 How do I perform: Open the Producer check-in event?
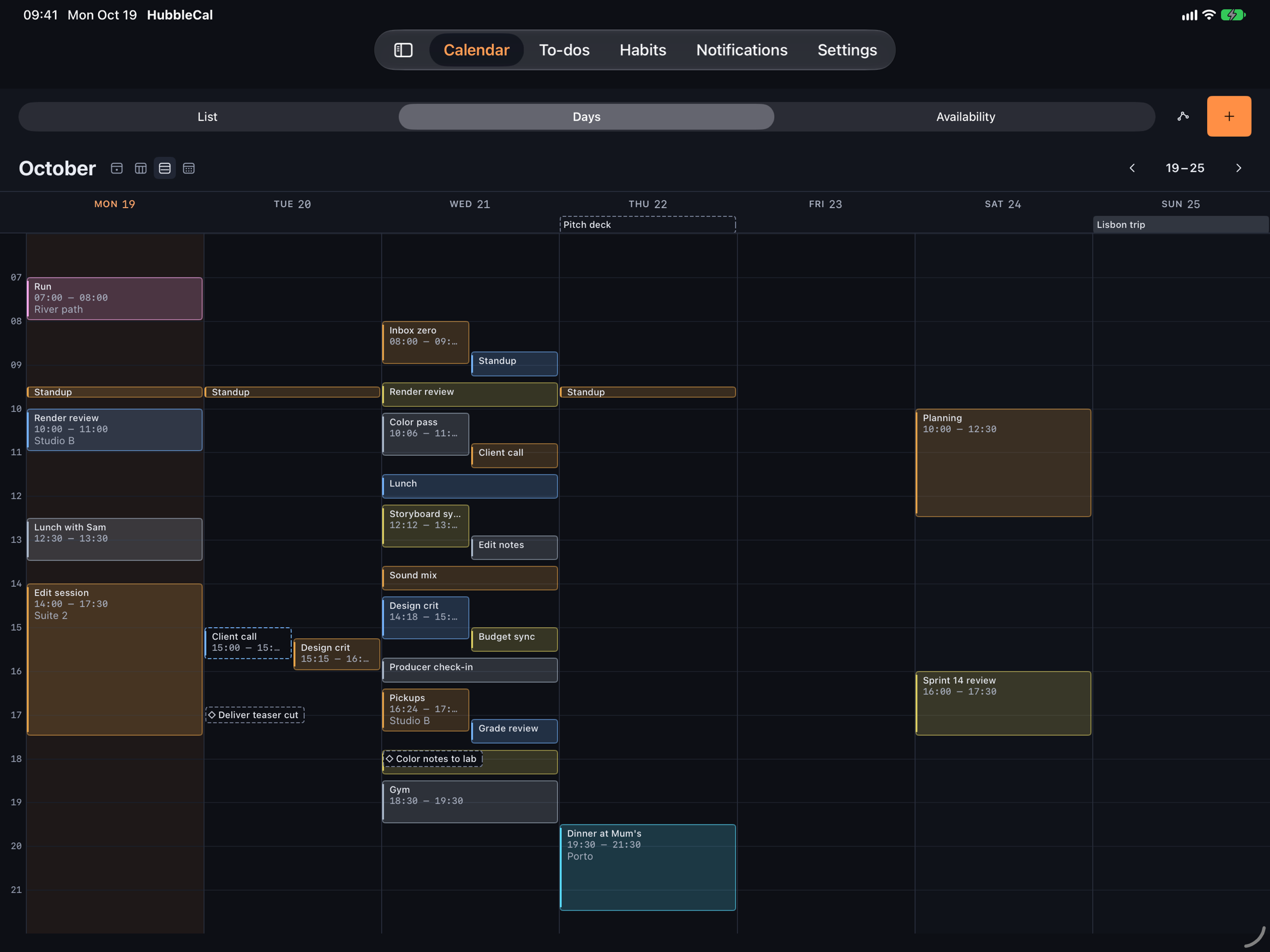point(470,670)
